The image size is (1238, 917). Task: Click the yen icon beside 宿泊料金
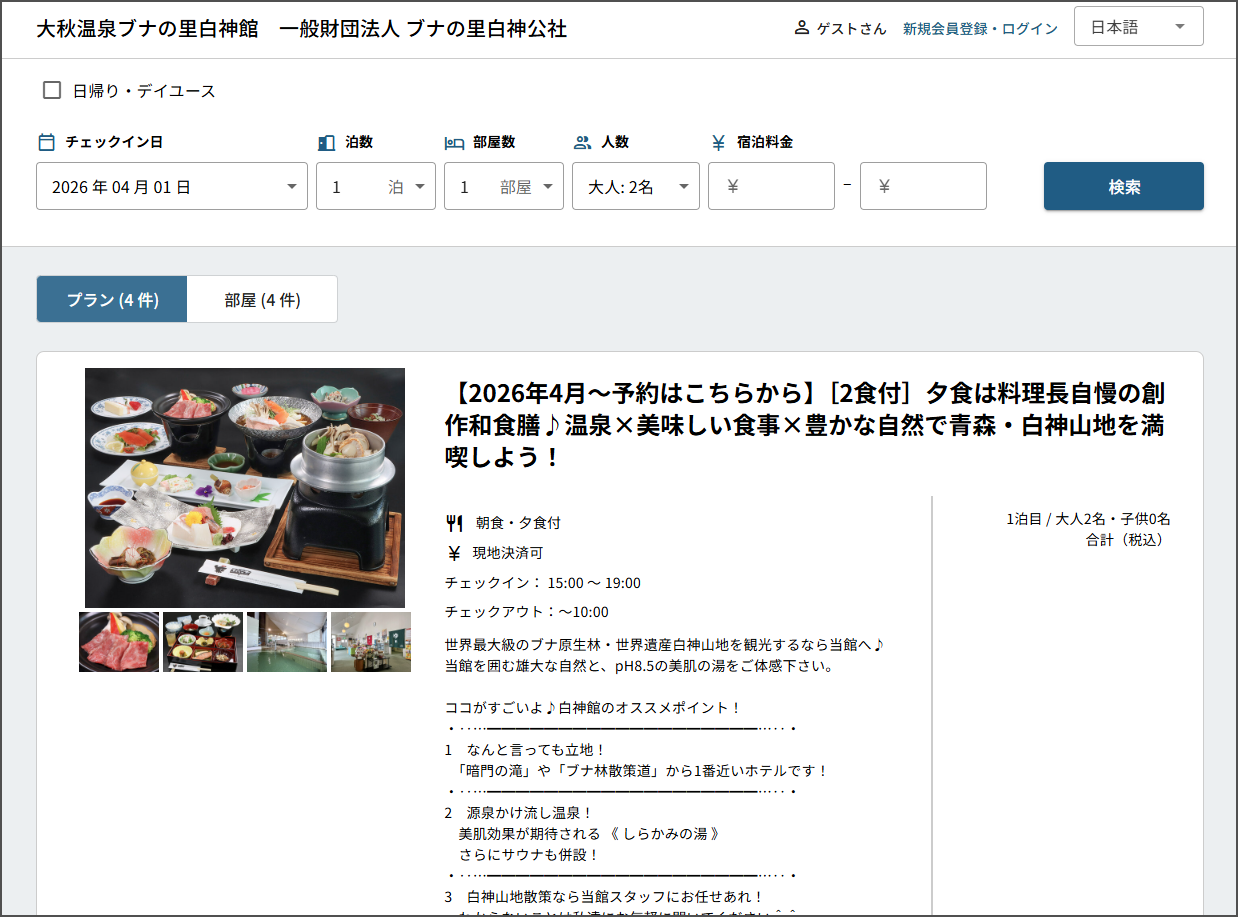[718, 142]
